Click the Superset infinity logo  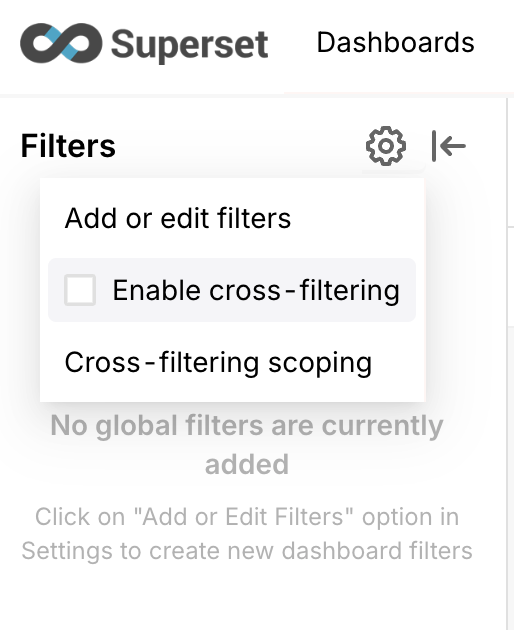click(x=61, y=43)
